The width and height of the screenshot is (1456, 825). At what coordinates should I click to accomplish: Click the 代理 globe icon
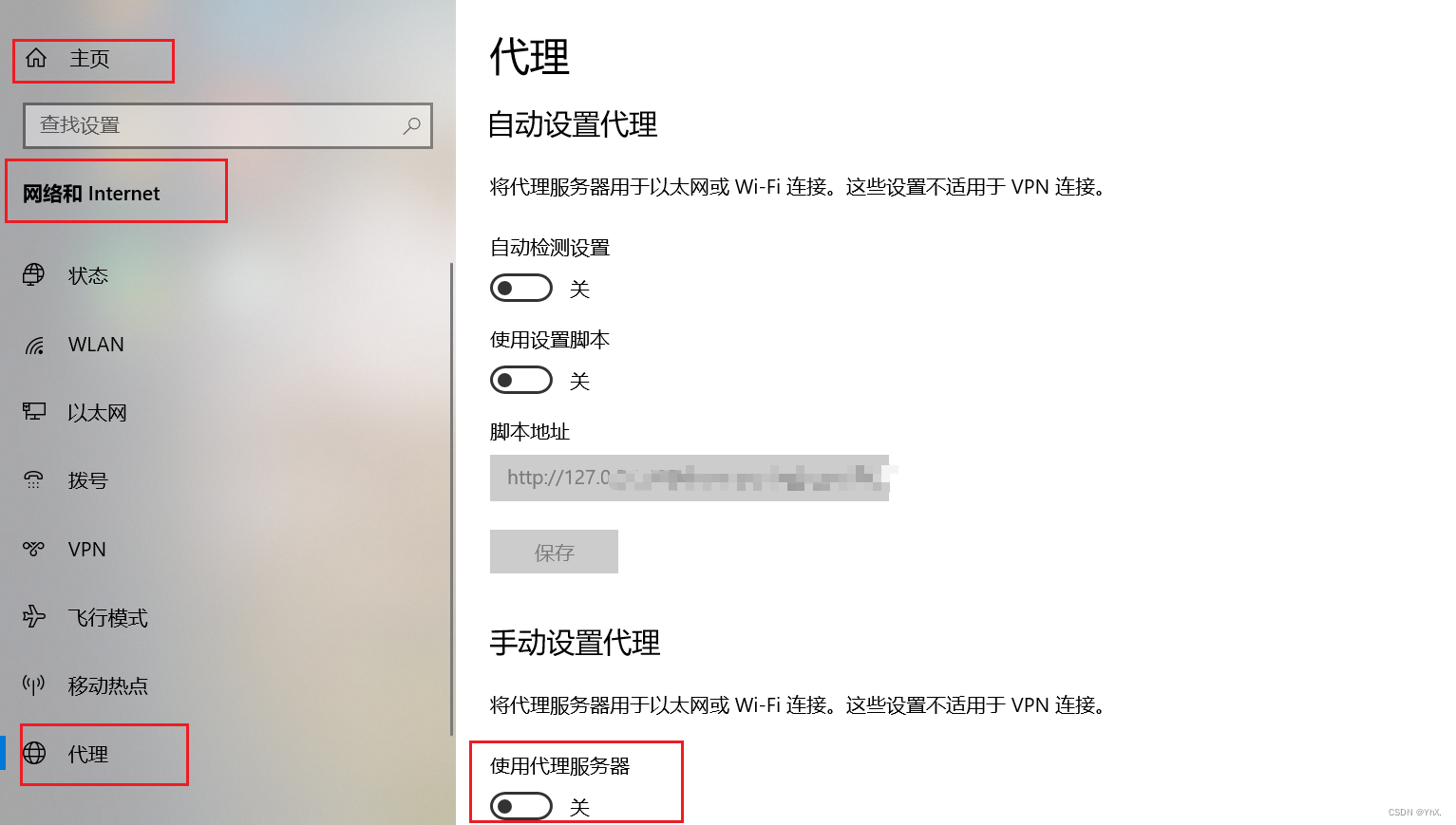click(34, 754)
